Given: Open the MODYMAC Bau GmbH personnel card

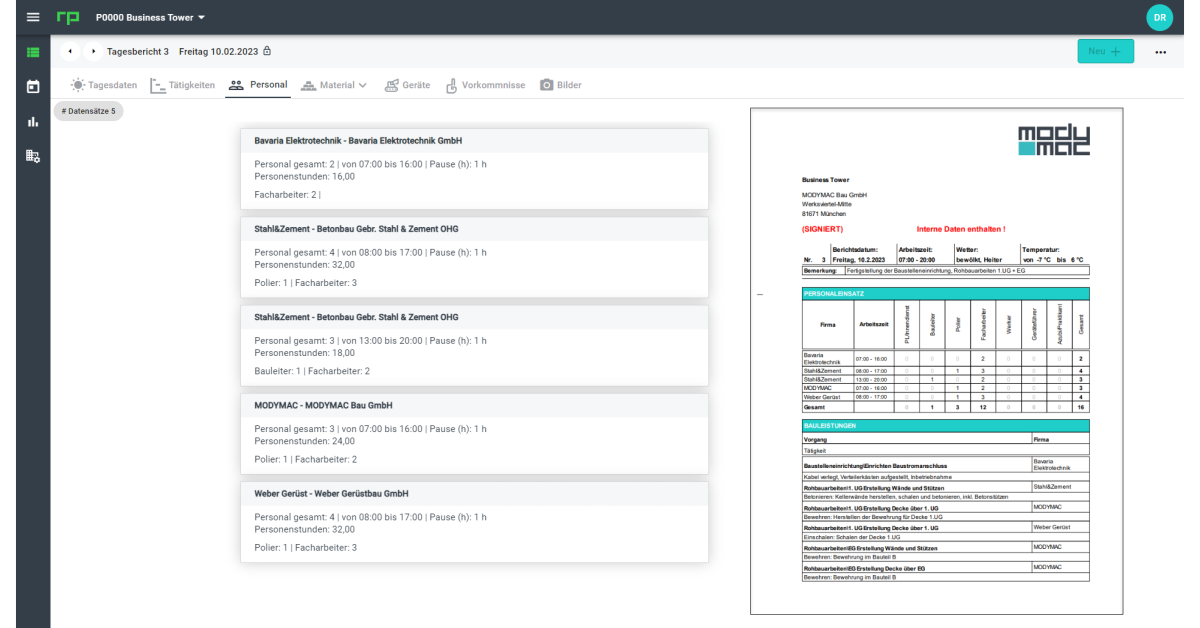Looking at the screenshot, I should tap(474, 432).
